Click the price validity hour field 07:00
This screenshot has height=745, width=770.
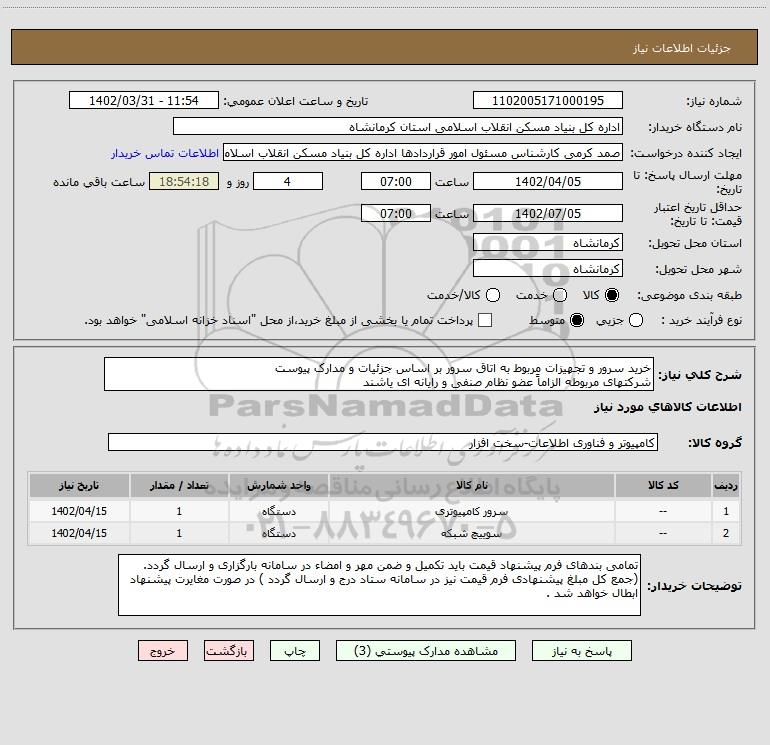tap(396, 214)
